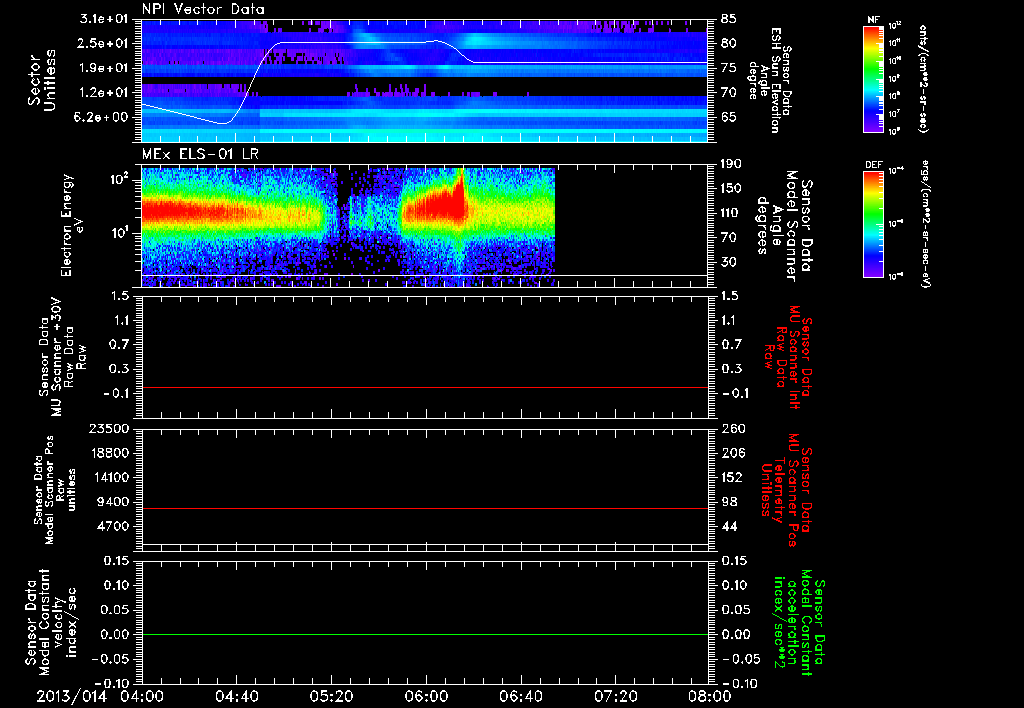Click the 206 telemetry tick label
This screenshot has width=1024, height=708.
[x=733, y=453]
